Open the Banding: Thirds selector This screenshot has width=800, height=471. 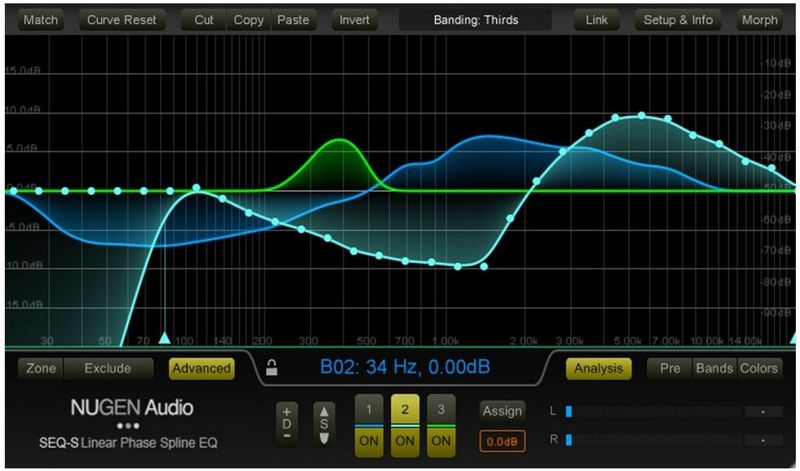[476, 20]
